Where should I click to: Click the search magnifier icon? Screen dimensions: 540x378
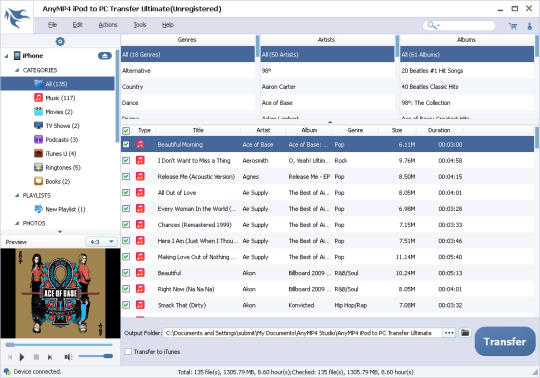coord(431,25)
